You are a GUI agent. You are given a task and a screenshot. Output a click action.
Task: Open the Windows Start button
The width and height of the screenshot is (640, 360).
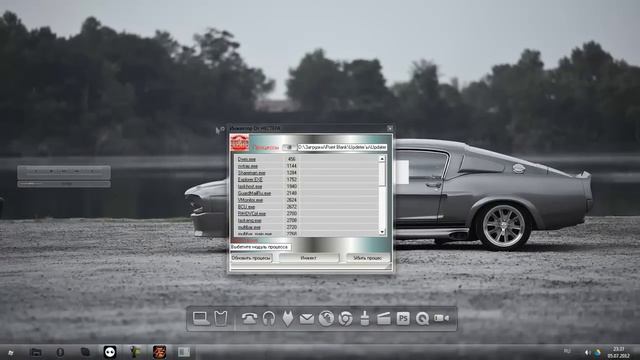11,352
